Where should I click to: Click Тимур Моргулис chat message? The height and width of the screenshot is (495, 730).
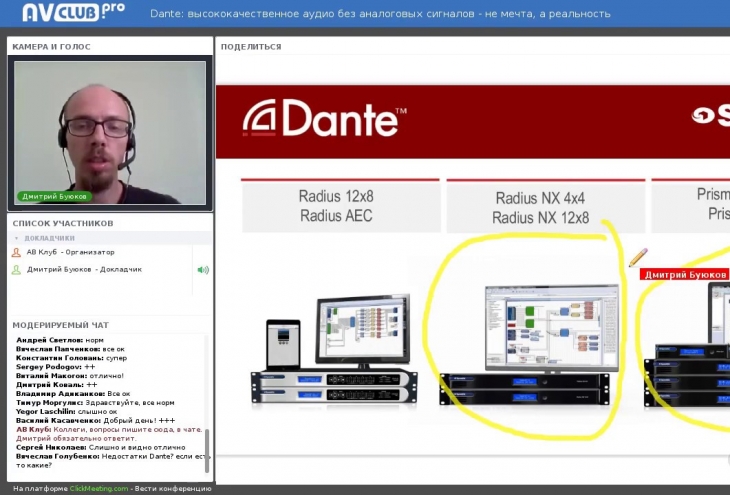[95, 402]
